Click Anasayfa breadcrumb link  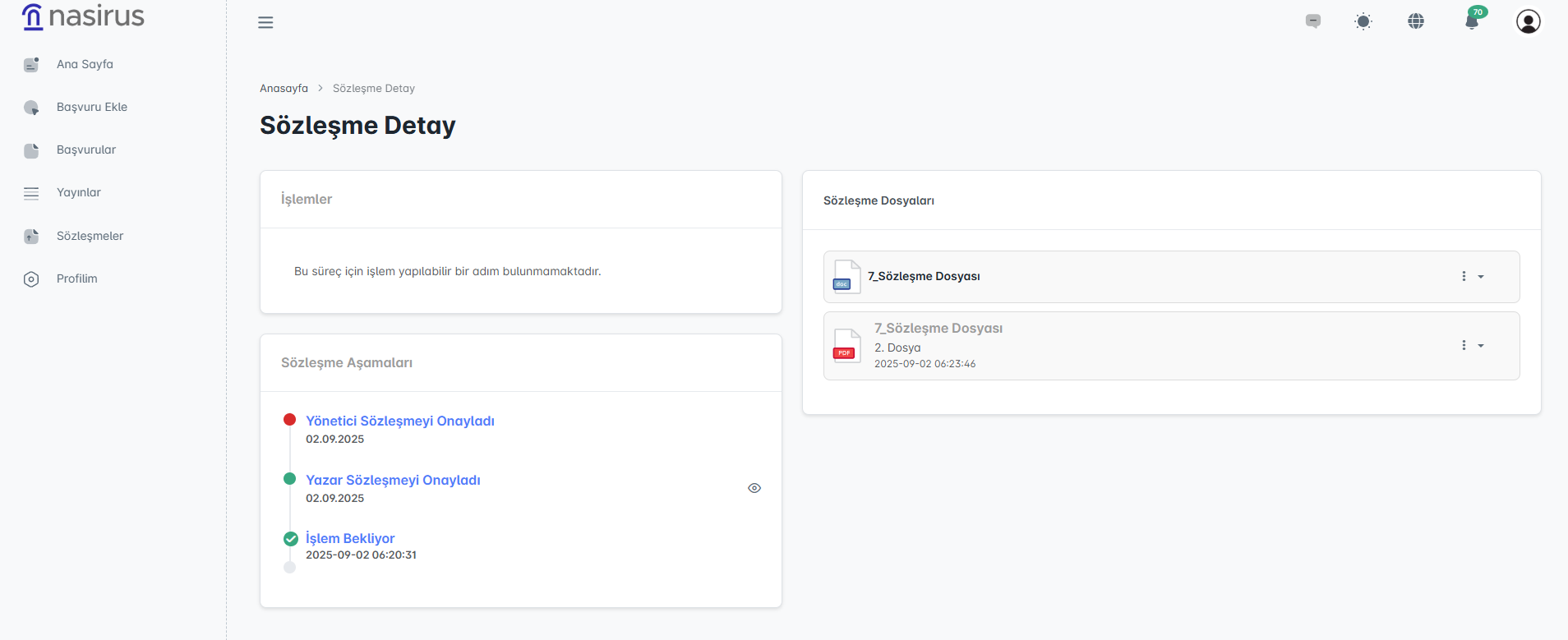point(284,88)
